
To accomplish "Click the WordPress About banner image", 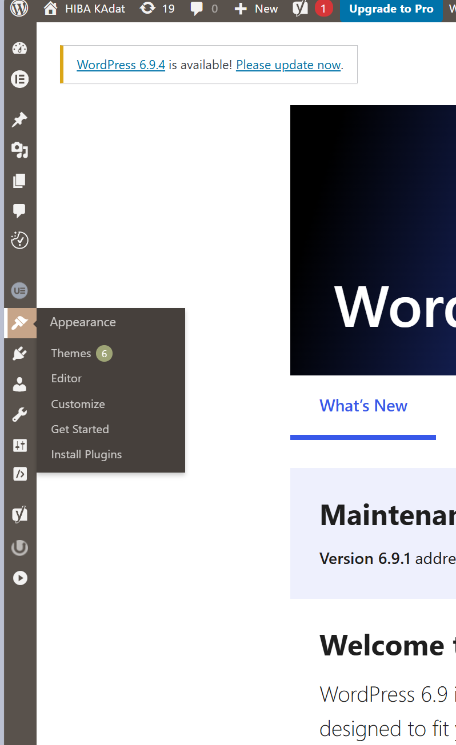I will 373,240.
